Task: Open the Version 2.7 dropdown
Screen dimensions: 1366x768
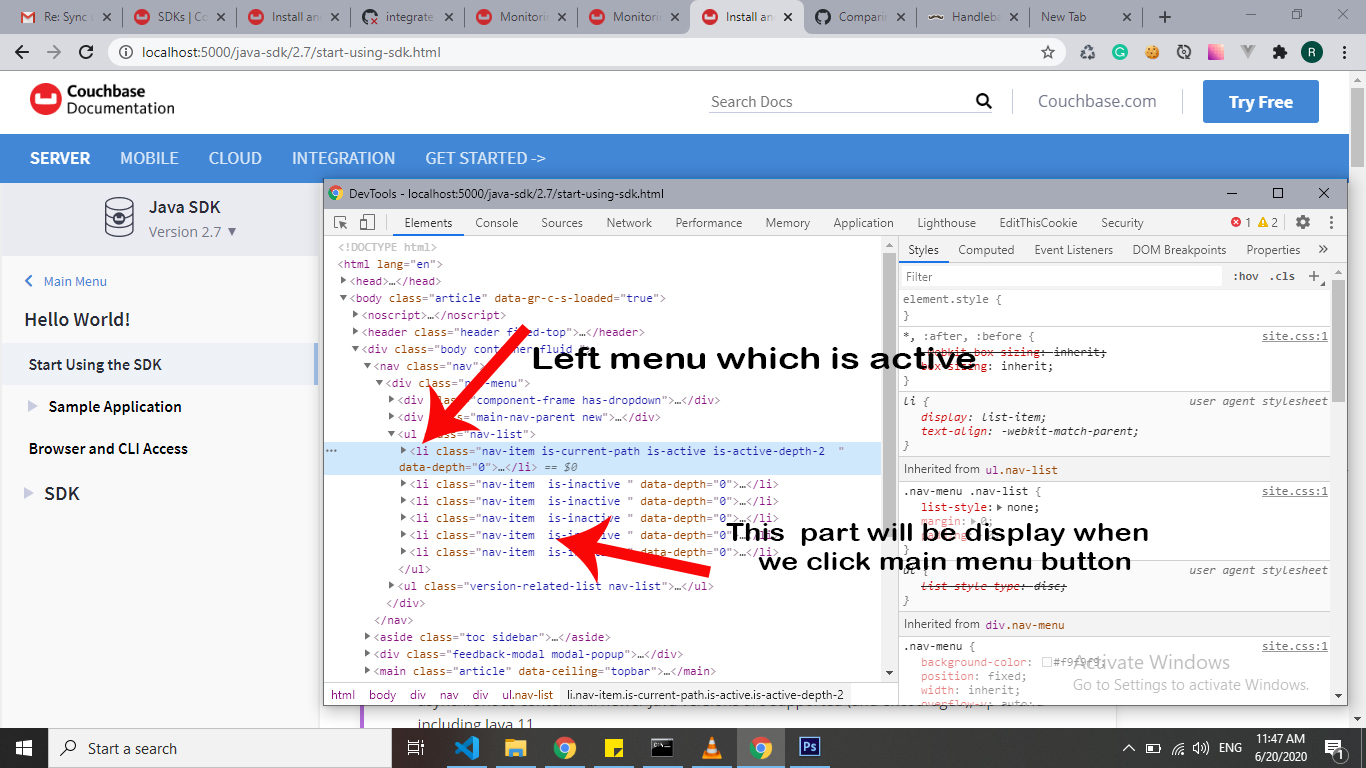Action: click(x=193, y=231)
